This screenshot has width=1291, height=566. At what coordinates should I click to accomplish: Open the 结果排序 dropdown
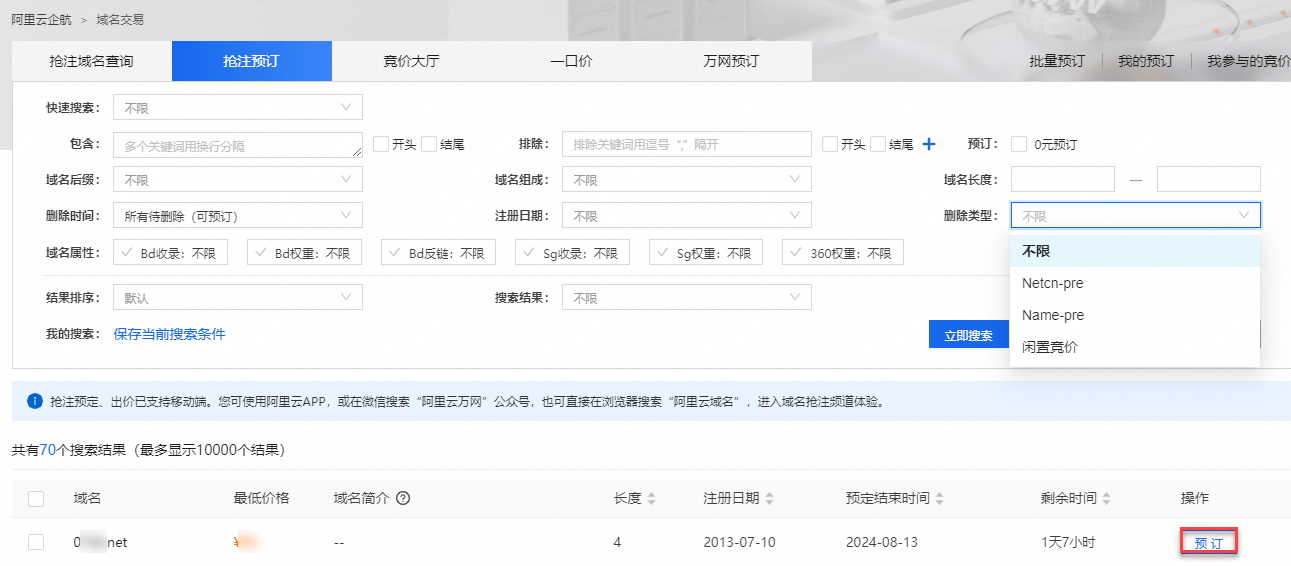click(x=238, y=297)
